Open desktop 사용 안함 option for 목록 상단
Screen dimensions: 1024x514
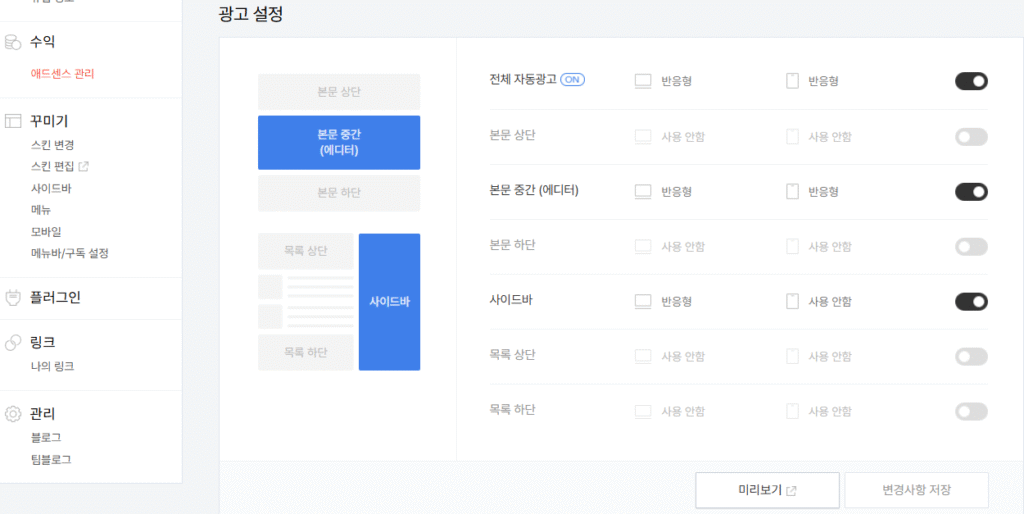pos(683,357)
